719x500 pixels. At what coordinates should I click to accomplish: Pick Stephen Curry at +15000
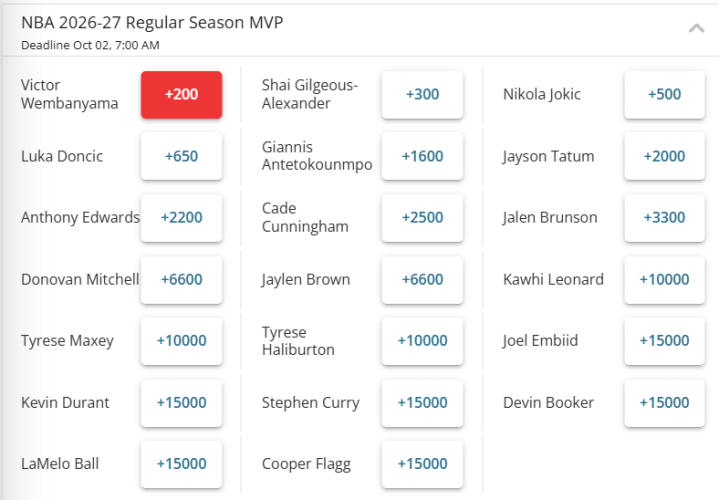422,403
